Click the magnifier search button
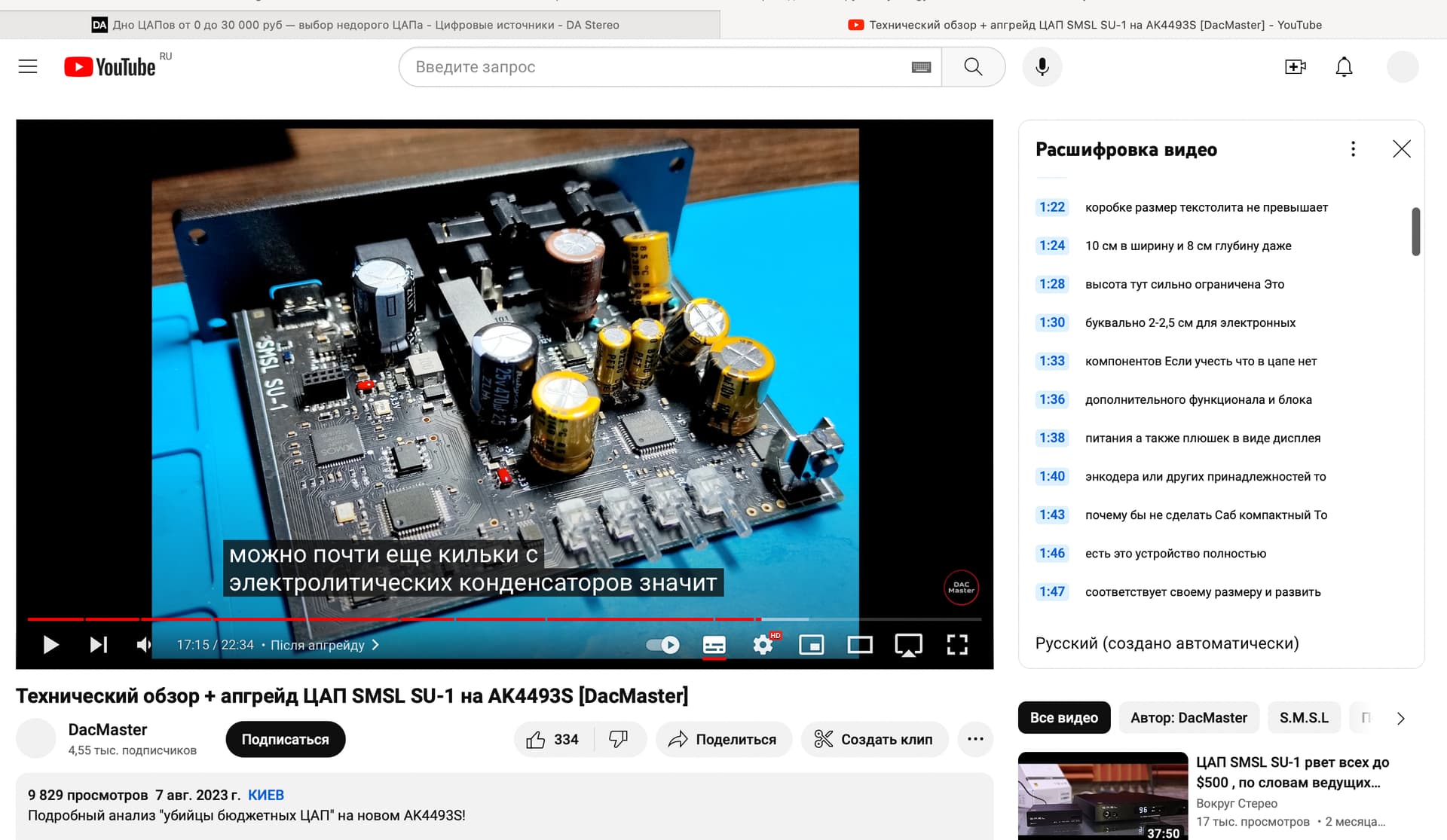This screenshot has height=840, width=1447. coord(973,67)
